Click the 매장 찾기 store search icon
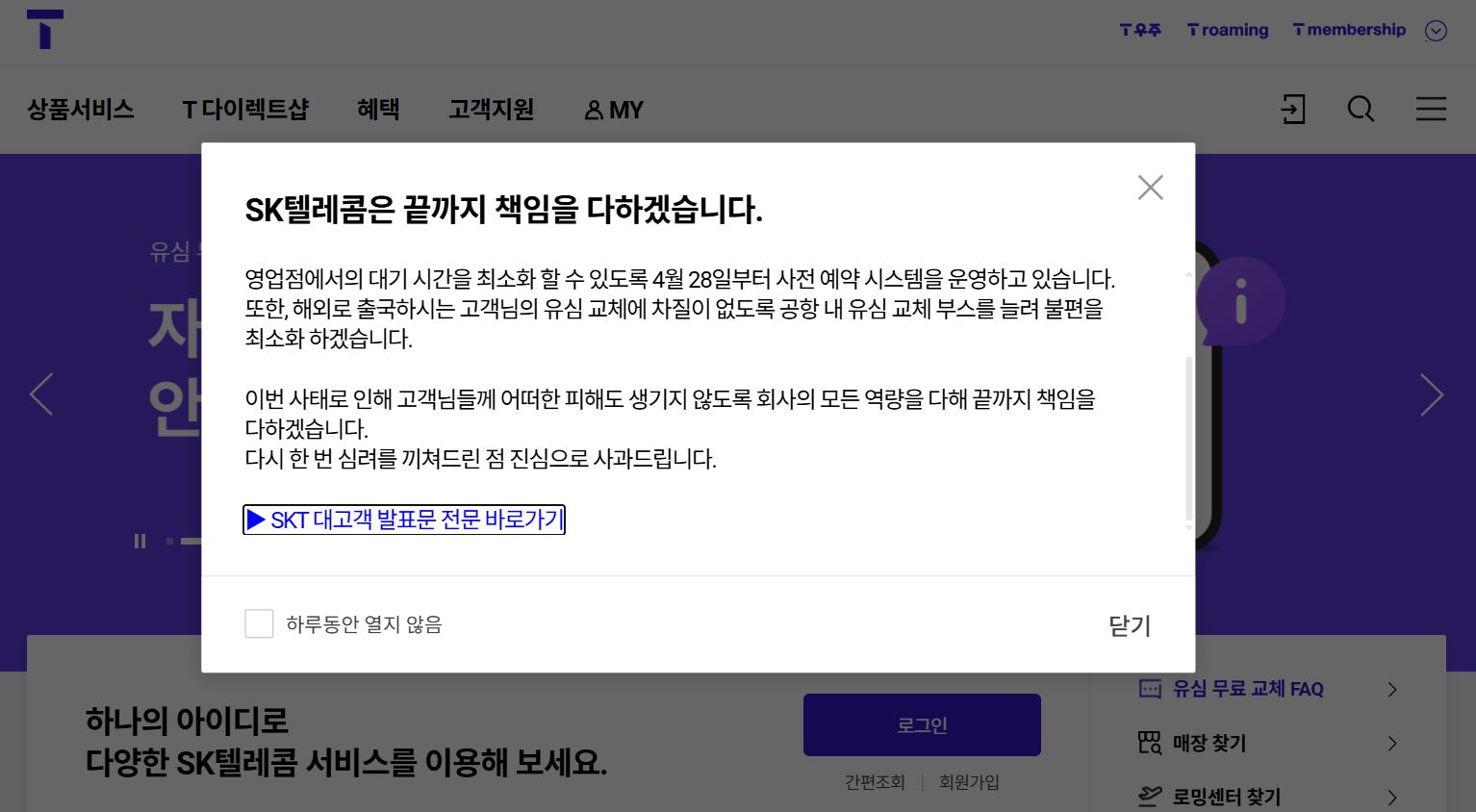 pos(1149,743)
